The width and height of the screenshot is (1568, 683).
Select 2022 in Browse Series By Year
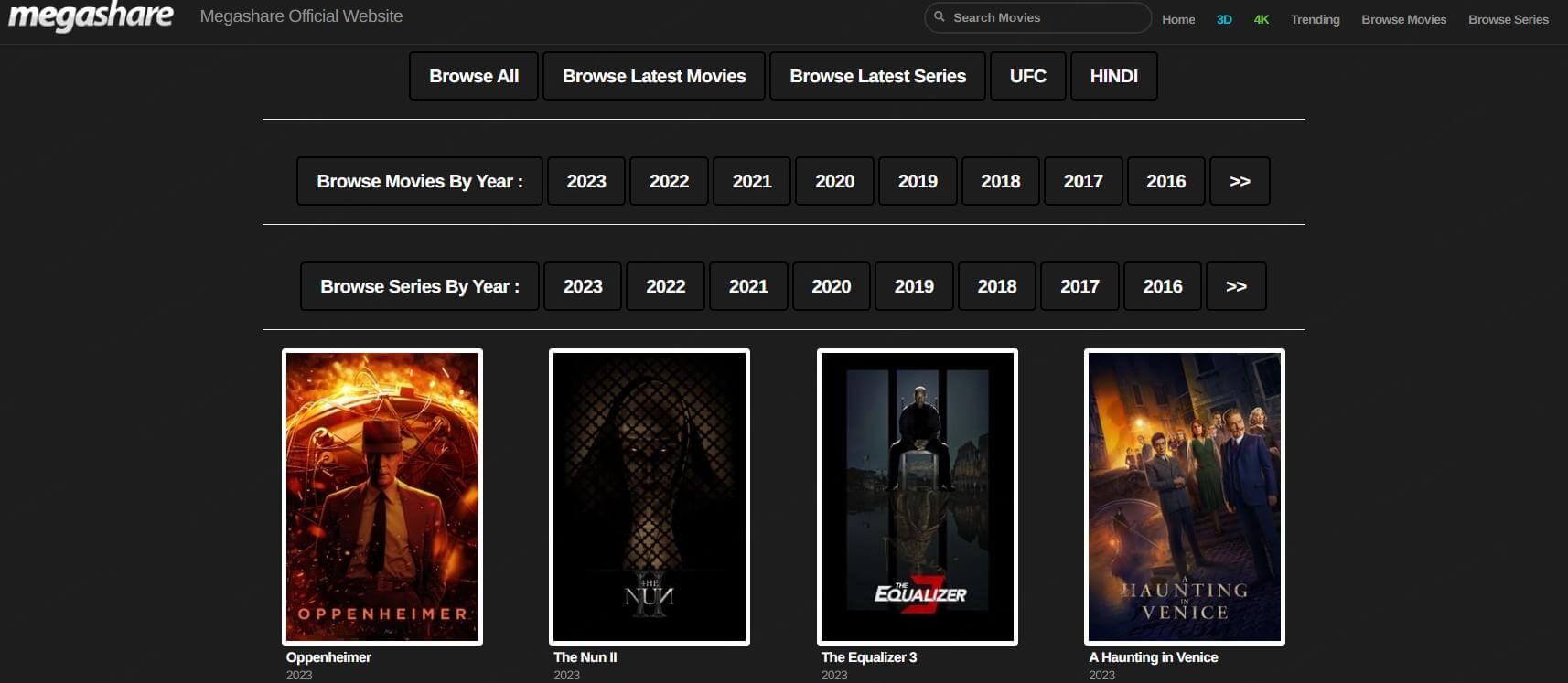665,286
